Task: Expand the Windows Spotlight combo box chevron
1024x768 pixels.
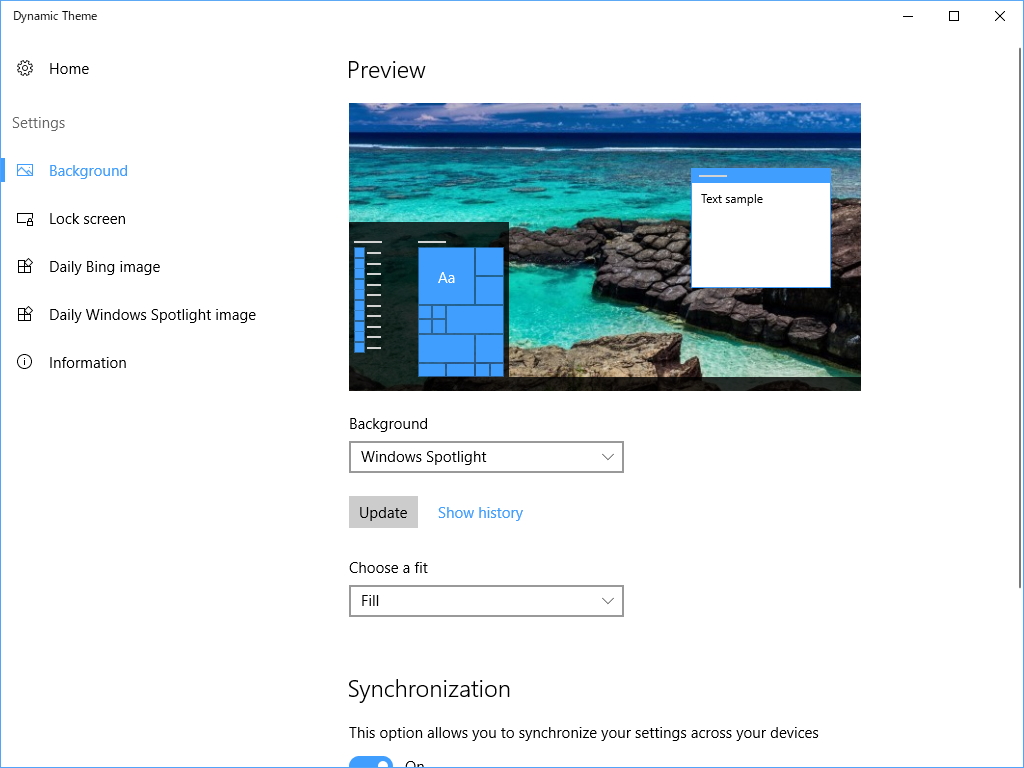Action: click(608, 457)
